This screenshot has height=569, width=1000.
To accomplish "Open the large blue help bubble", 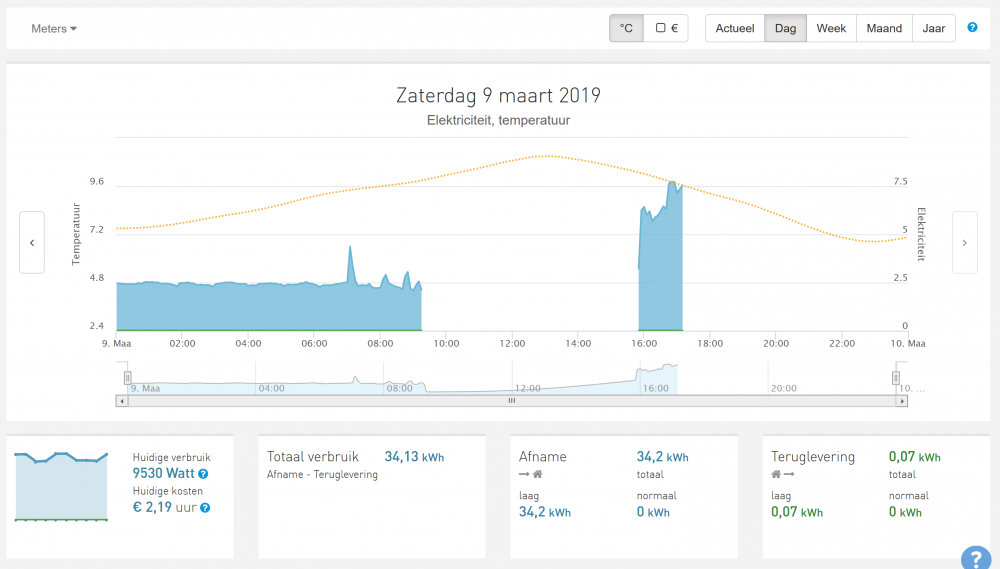I will point(975,558).
